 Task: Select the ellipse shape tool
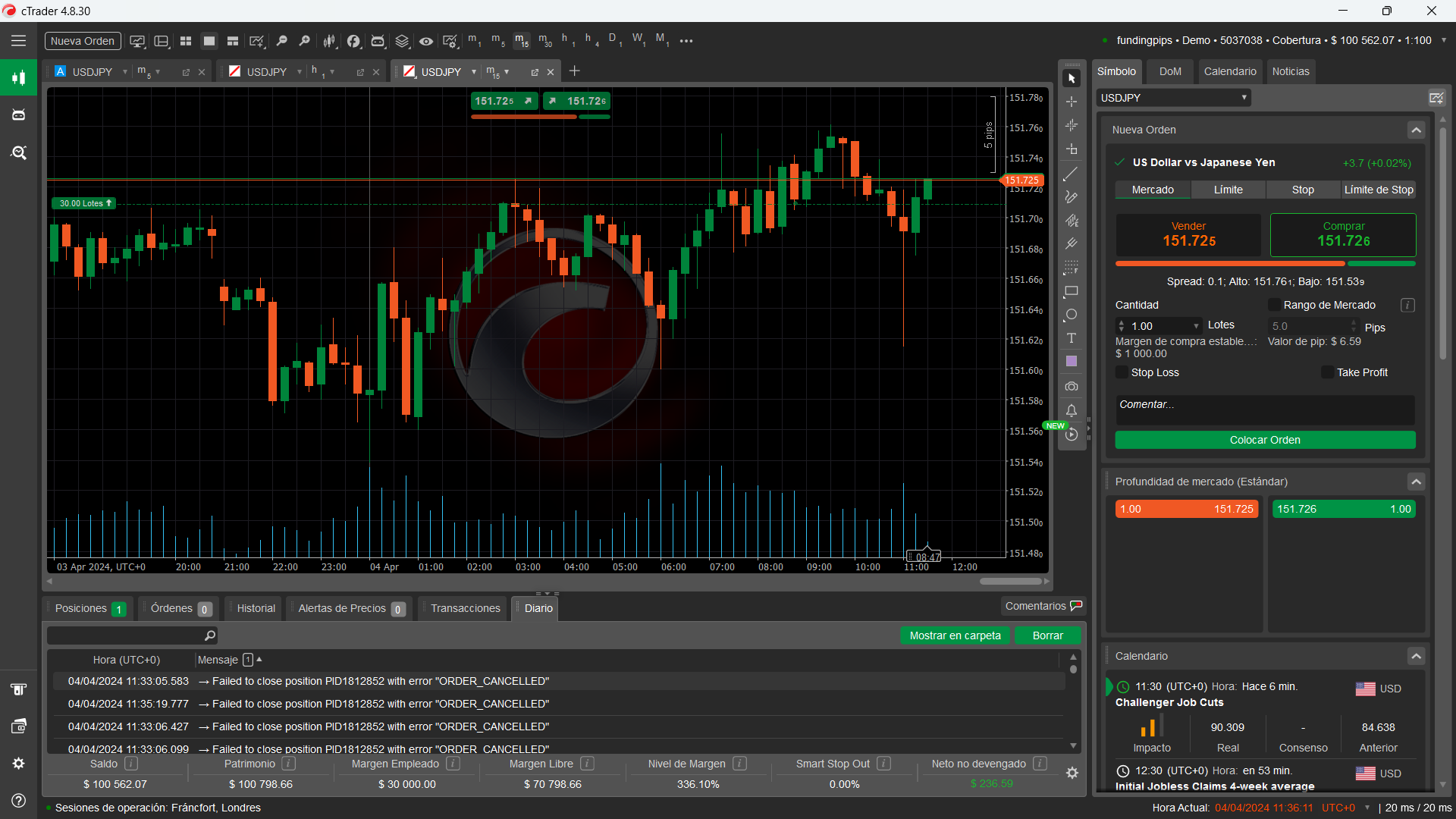[x=1072, y=315]
